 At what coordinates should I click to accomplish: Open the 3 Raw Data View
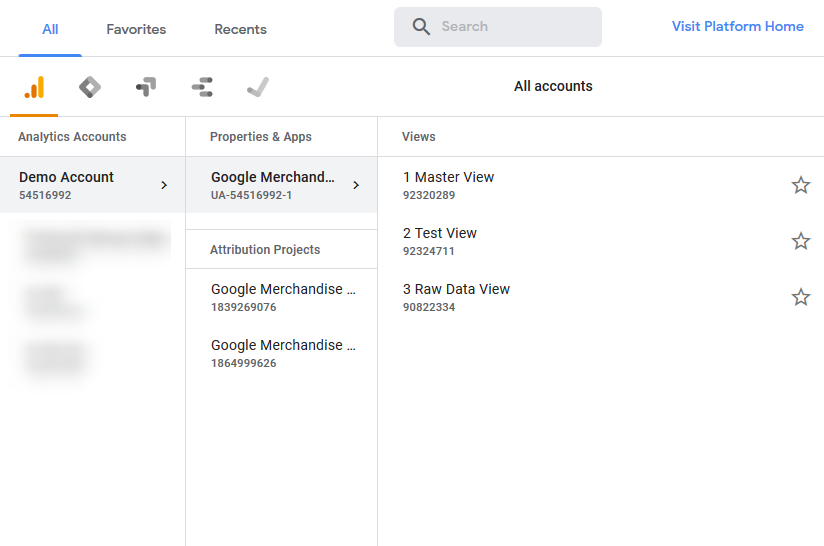click(x=601, y=297)
